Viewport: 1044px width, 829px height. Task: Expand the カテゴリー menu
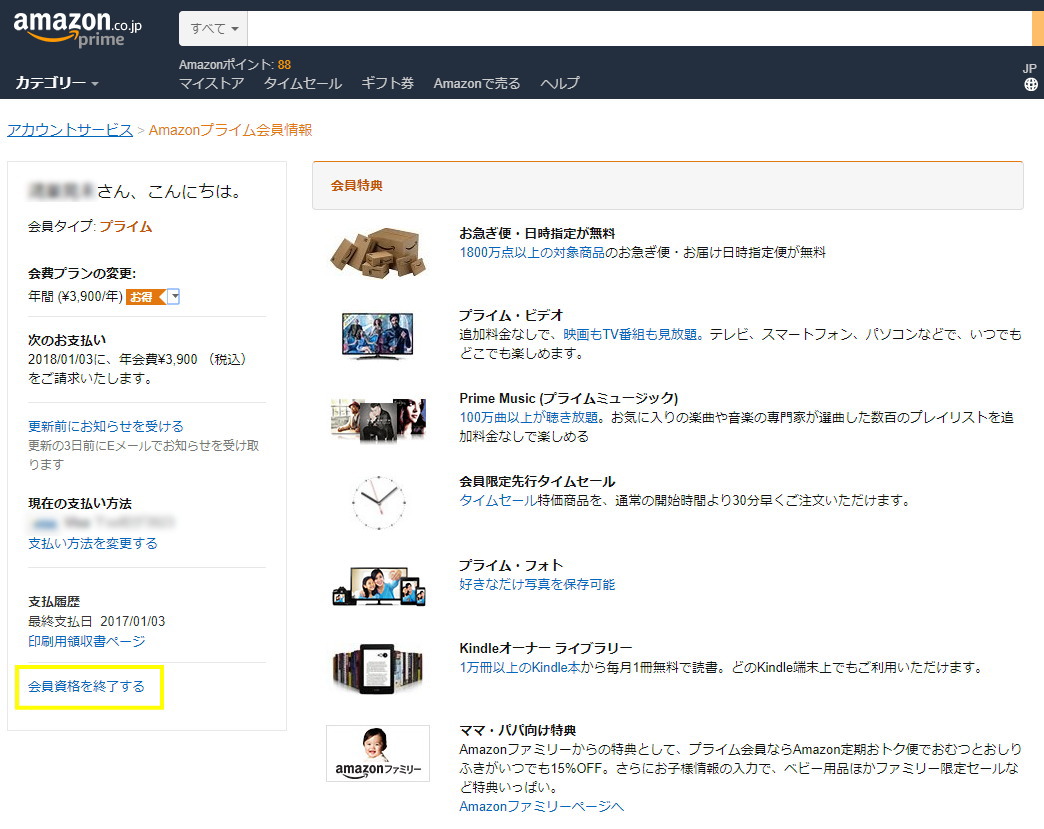pyautogui.click(x=57, y=83)
